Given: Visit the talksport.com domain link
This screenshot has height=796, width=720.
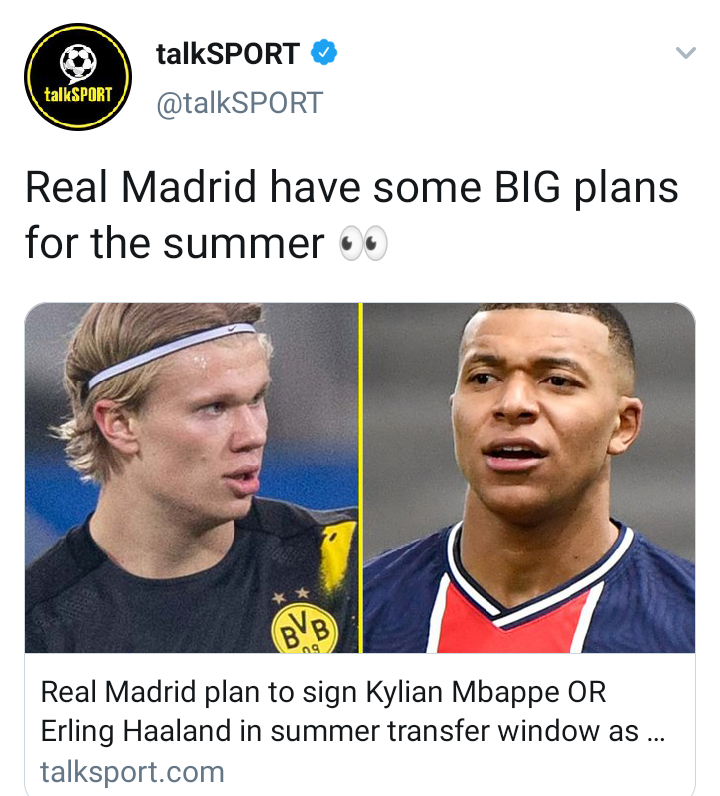Looking at the screenshot, I should (x=132, y=772).
